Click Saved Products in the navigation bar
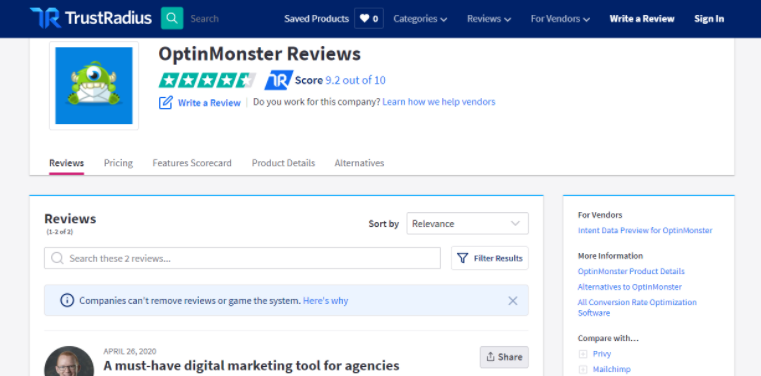Viewport: 761px width, 376px height. pos(316,19)
